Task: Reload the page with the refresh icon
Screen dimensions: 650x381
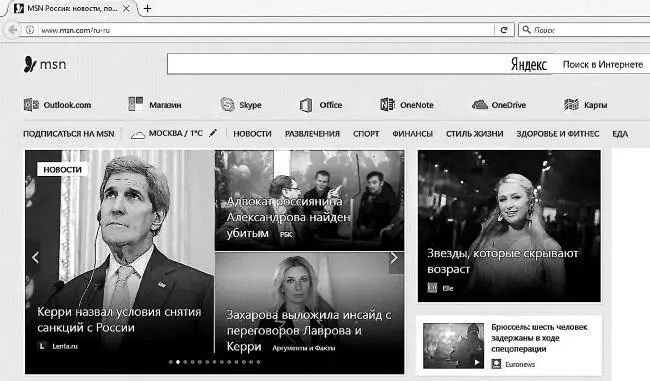Action: [504, 30]
